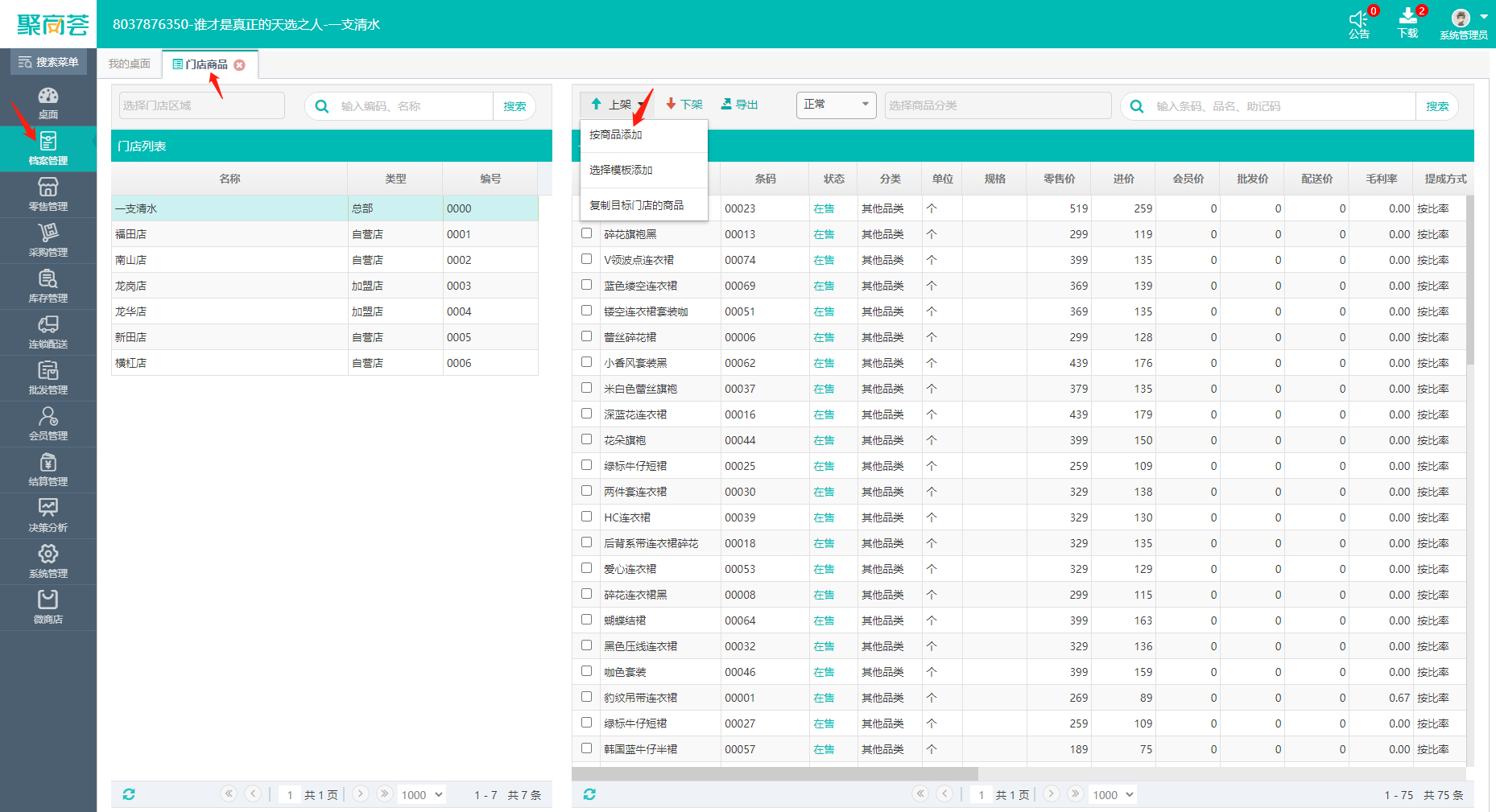
Task: Click store list page number field
Action: point(289,794)
